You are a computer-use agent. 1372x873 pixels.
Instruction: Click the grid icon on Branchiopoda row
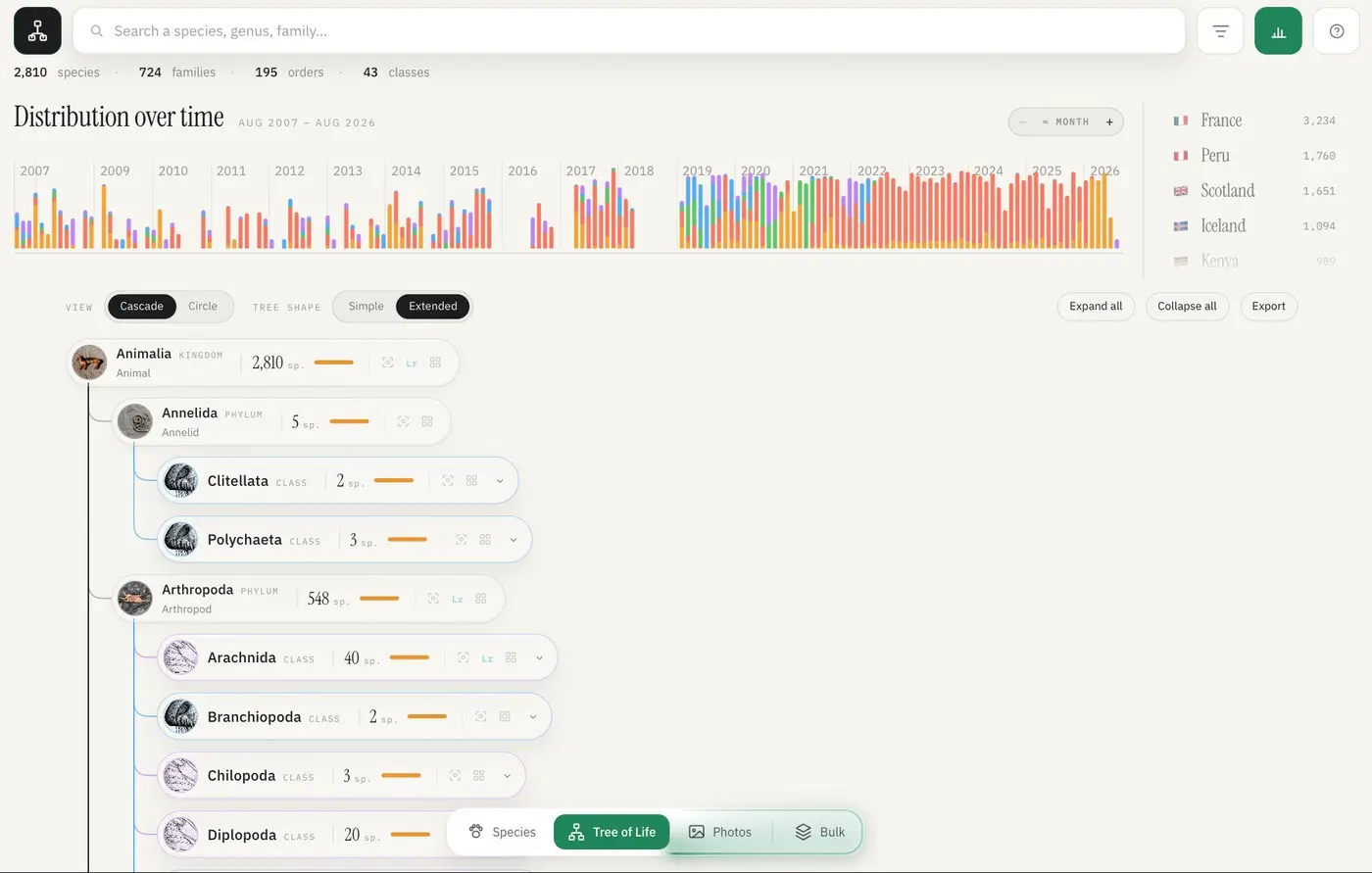(504, 716)
